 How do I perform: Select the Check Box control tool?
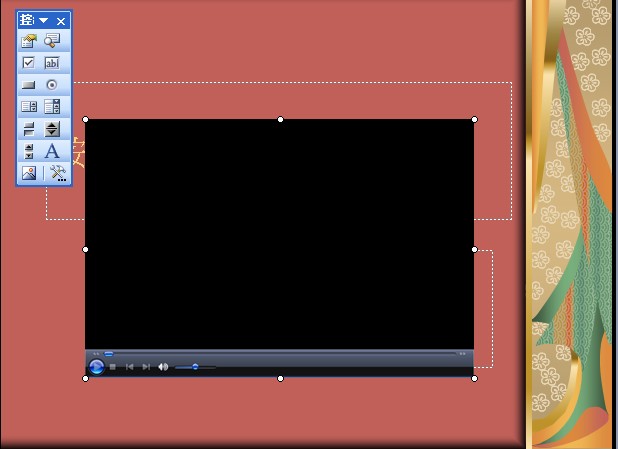pyautogui.click(x=29, y=63)
